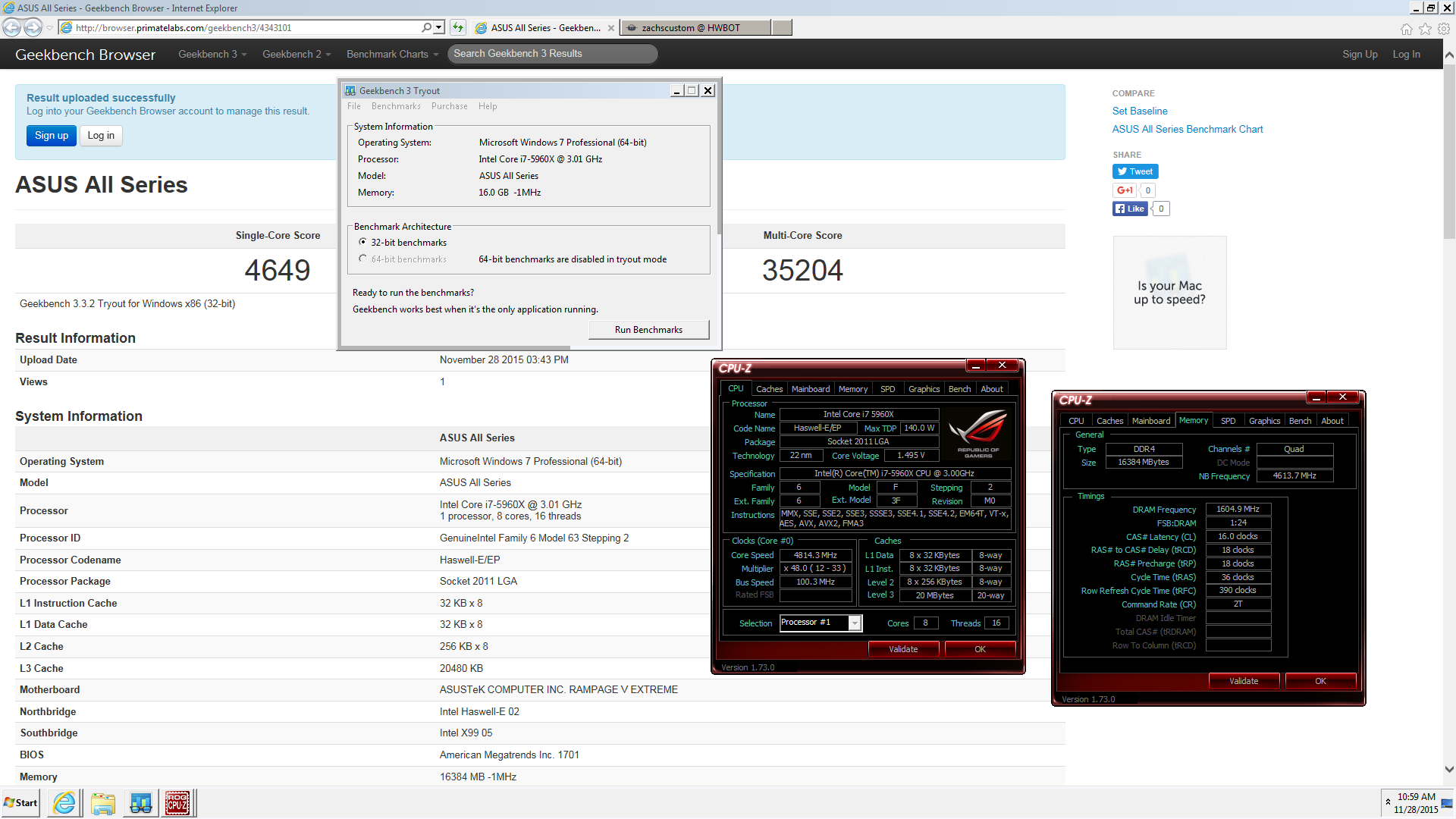
Task: Open ASUS All Series Benchmark Chart link
Action: coord(1188,129)
